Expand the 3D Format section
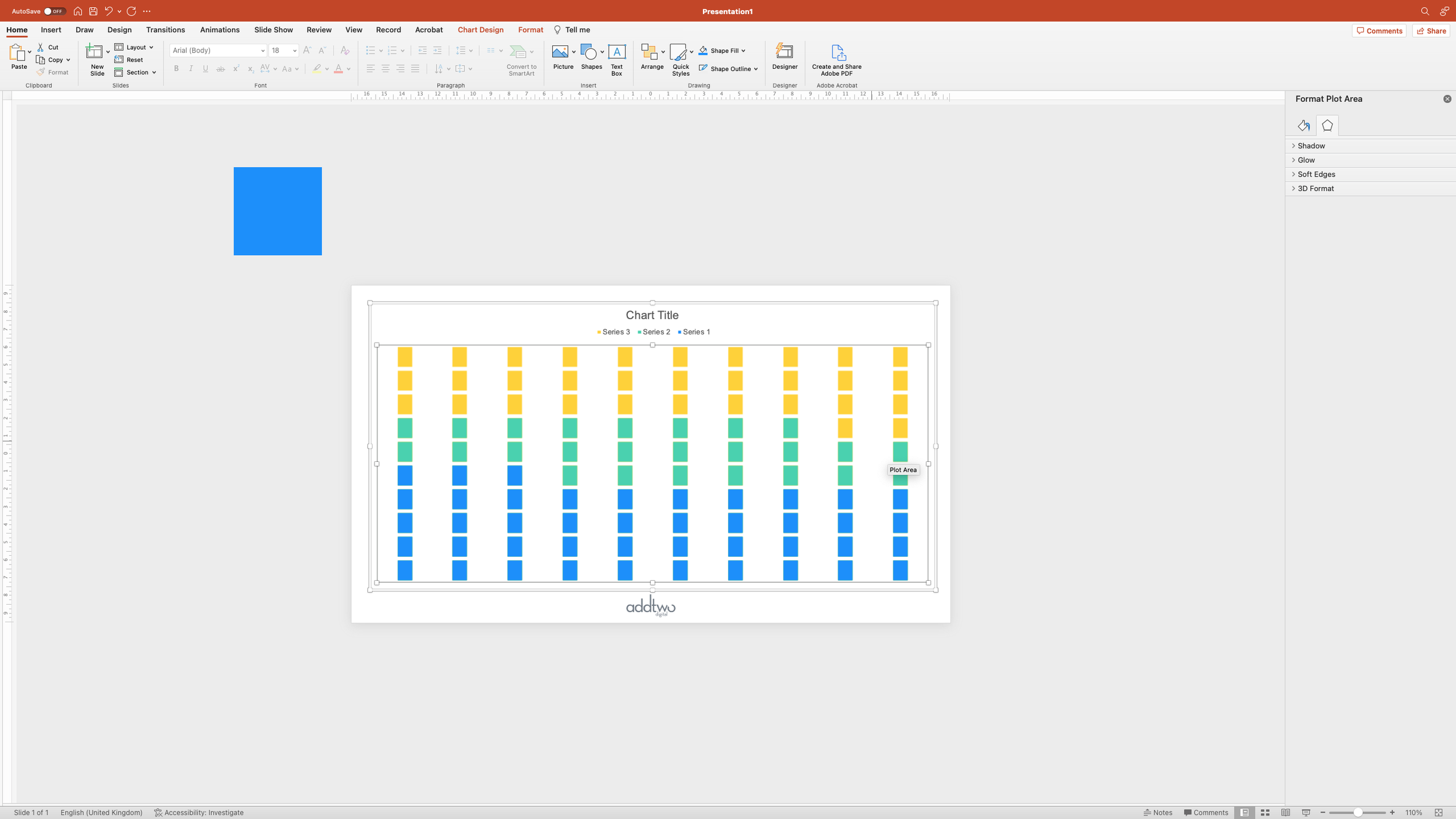 pos(1315,189)
